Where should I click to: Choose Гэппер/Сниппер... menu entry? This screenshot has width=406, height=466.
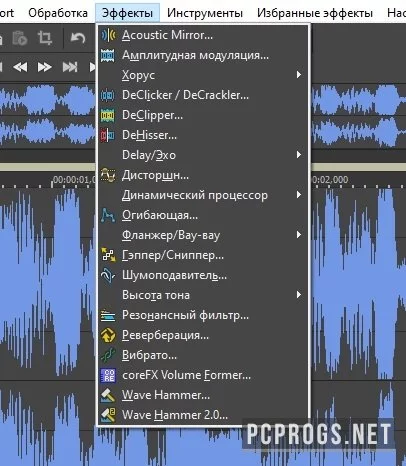[x=203, y=255]
